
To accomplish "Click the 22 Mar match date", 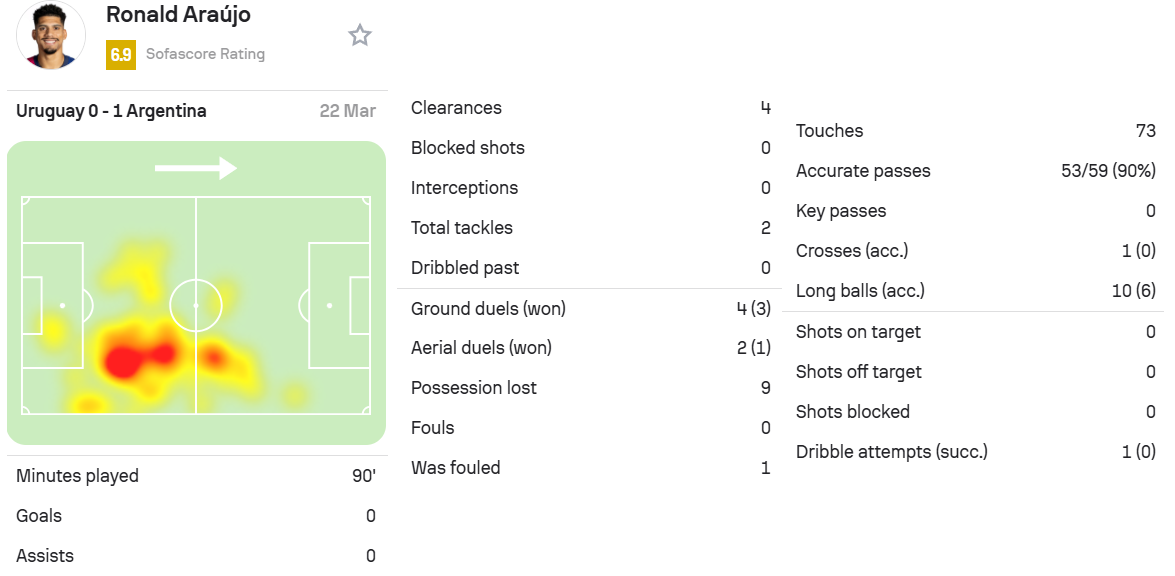I will 348,111.
